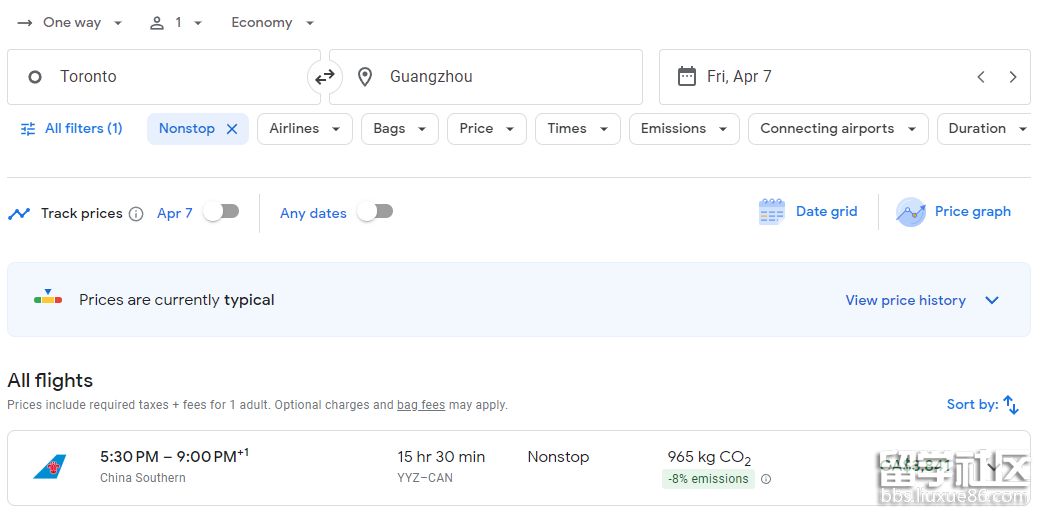Click the bag fees link
Viewport: 1044px width, 518px height.
click(420, 405)
